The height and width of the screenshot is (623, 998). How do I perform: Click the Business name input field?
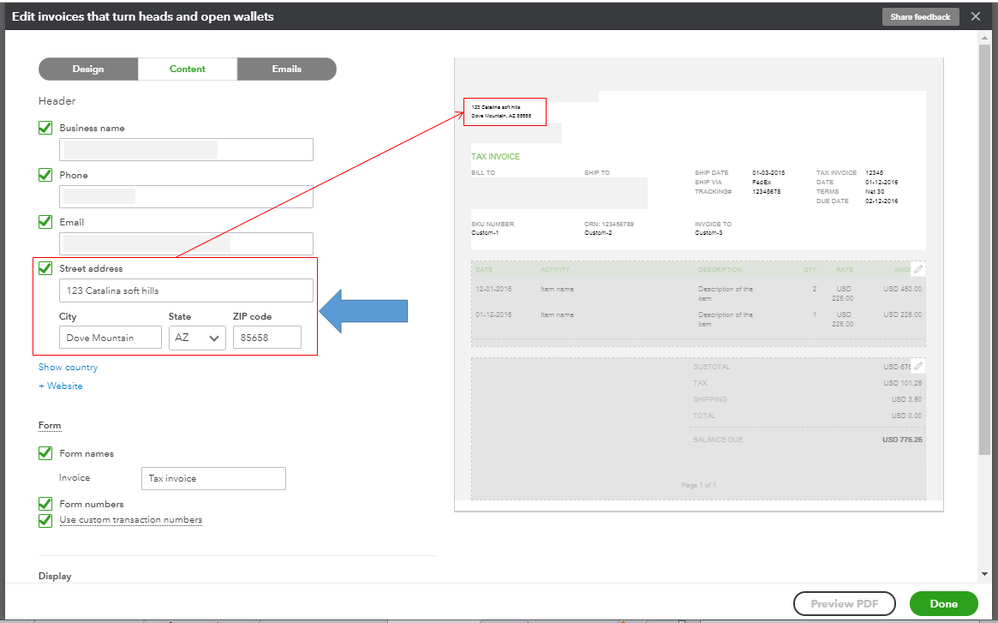pyautogui.click(x=186, y=150)
